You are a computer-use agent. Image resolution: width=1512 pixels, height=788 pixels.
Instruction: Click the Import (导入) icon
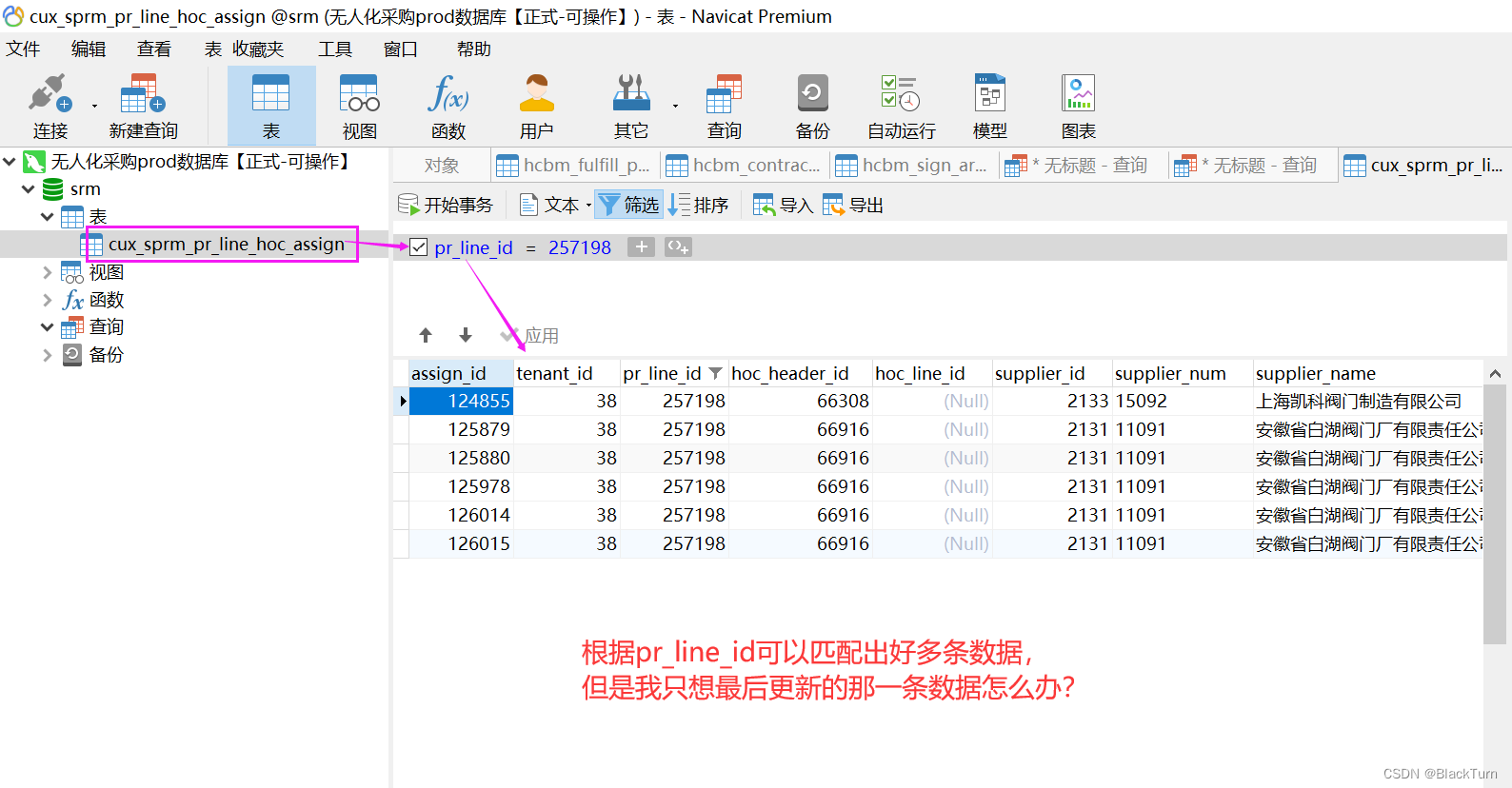tap(764, 205)
